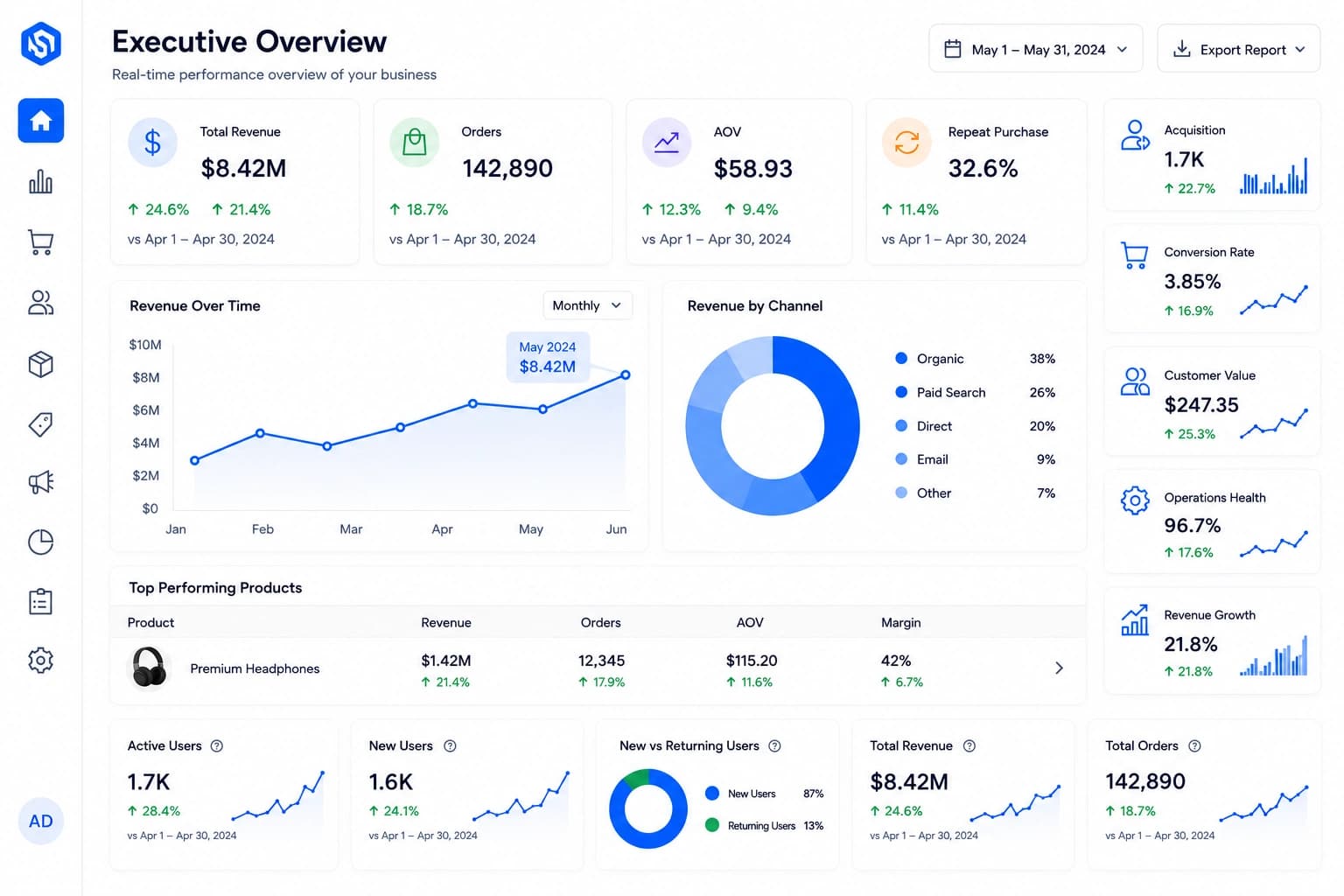Open the megaphone marketing sidebar icon
This screenshot has width=1344, height=896.
coord(41,481)
